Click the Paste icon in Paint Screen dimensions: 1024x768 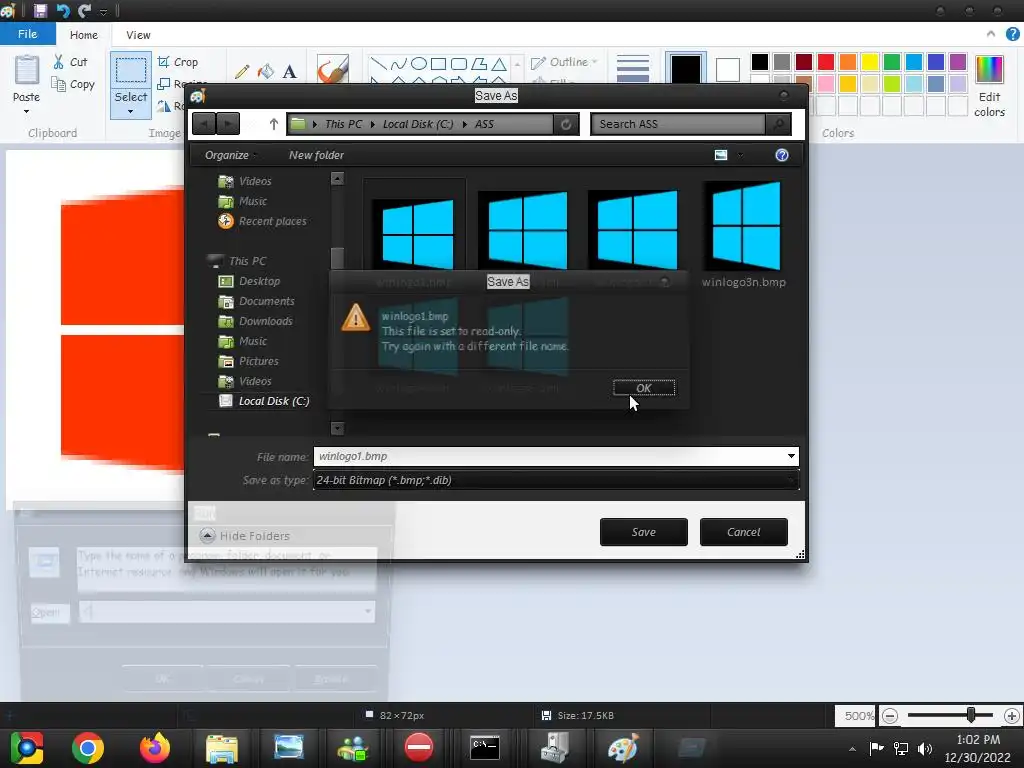pos(27,70)
